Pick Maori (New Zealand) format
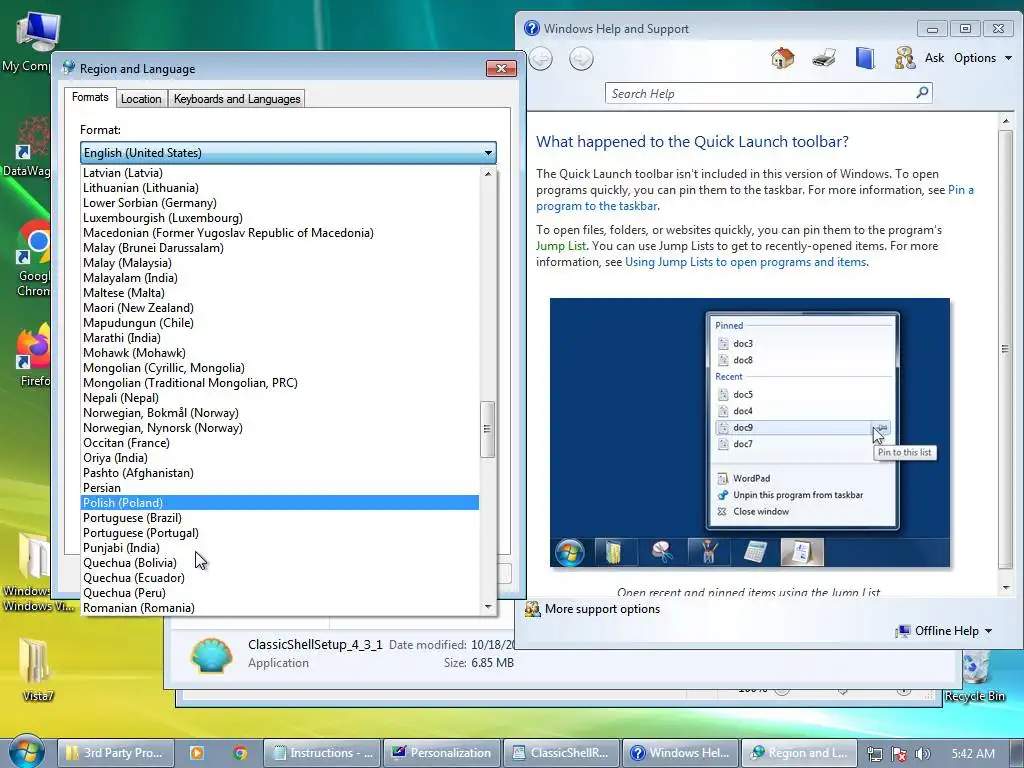 pos(280,308)
